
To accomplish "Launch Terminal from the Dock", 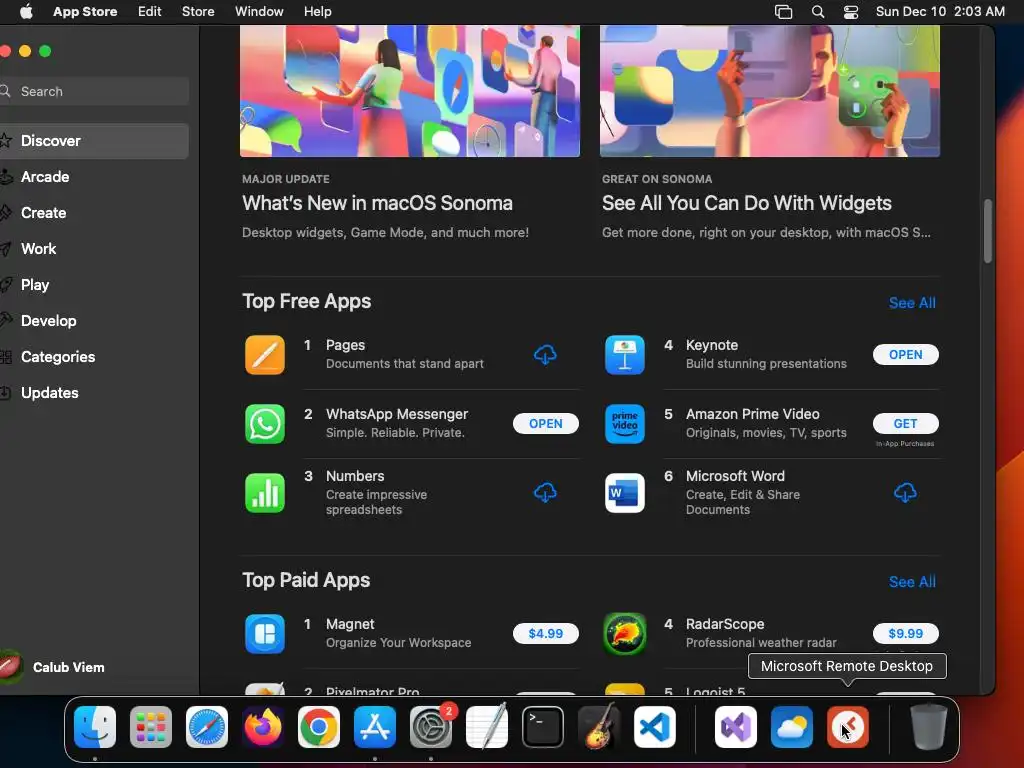I will (543, 727).
